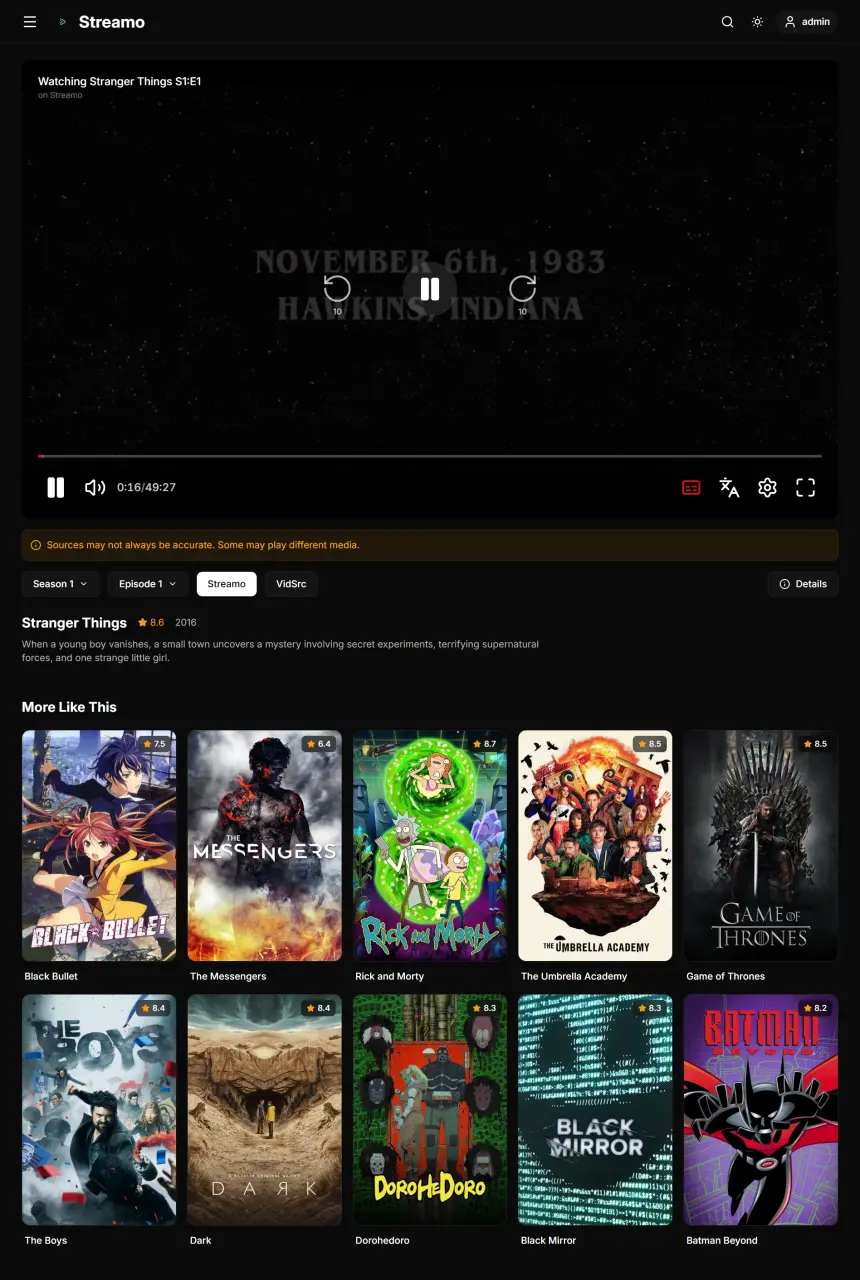Click the Game of Thrones title text
Viewport: 860px width, 1280px height.
(x=725, y=976)
